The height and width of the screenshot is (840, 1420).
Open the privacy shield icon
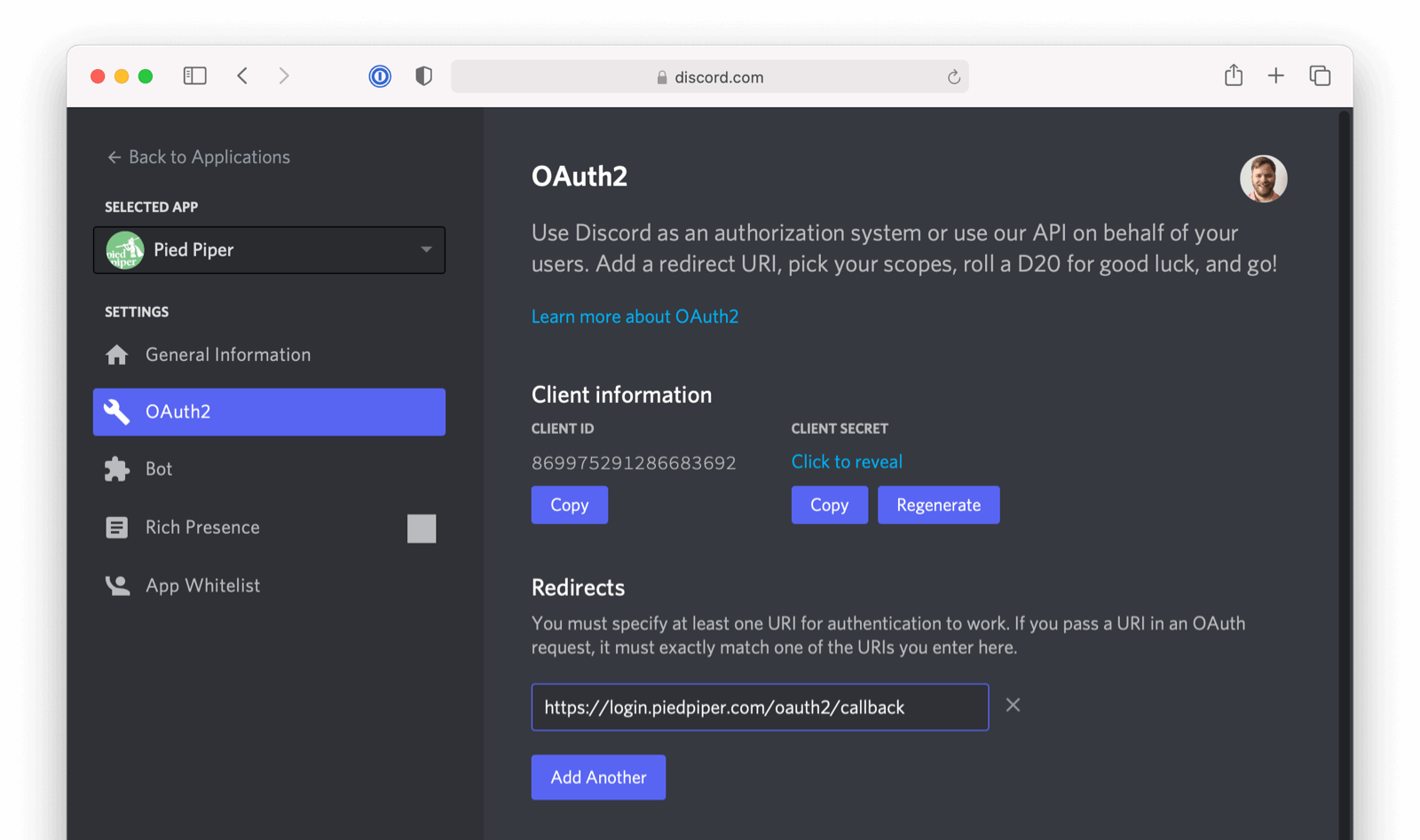click(424, 76)
